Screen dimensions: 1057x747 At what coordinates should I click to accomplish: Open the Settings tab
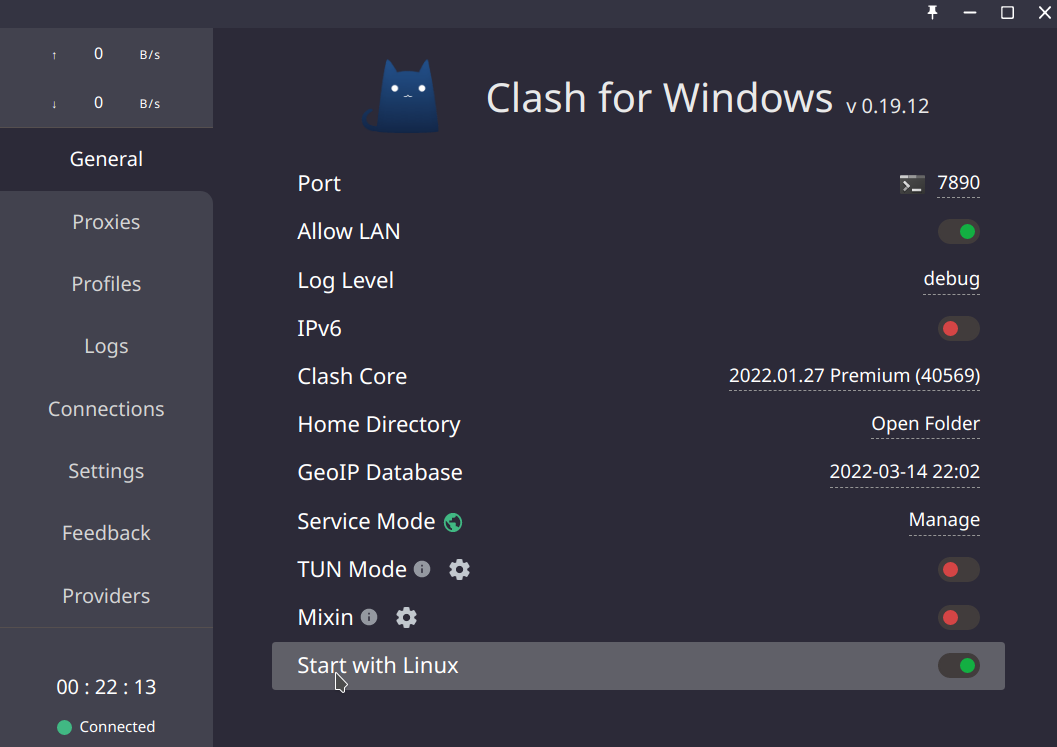pos(107,471)
